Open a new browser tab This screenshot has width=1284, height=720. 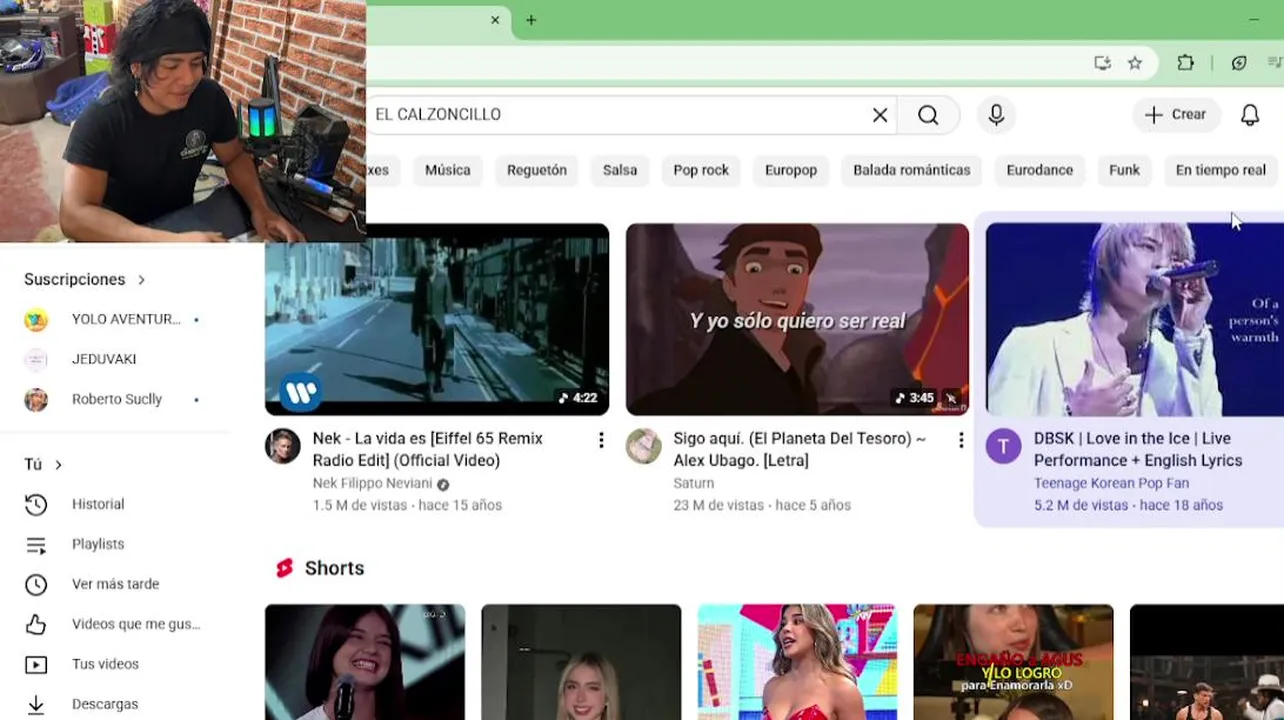coord(531,20)
